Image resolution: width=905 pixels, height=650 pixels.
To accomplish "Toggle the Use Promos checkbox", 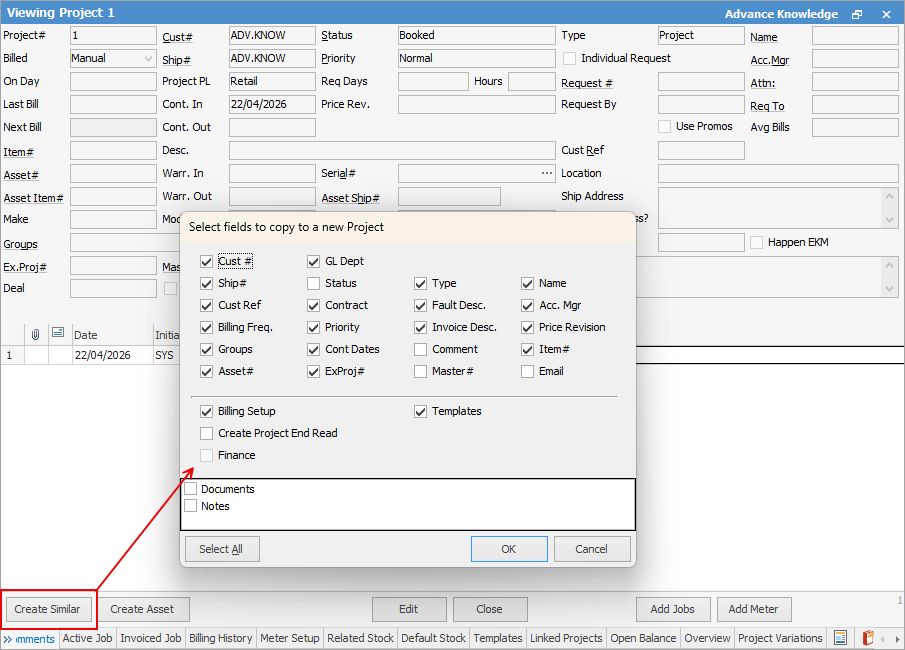I will [665, 126].
